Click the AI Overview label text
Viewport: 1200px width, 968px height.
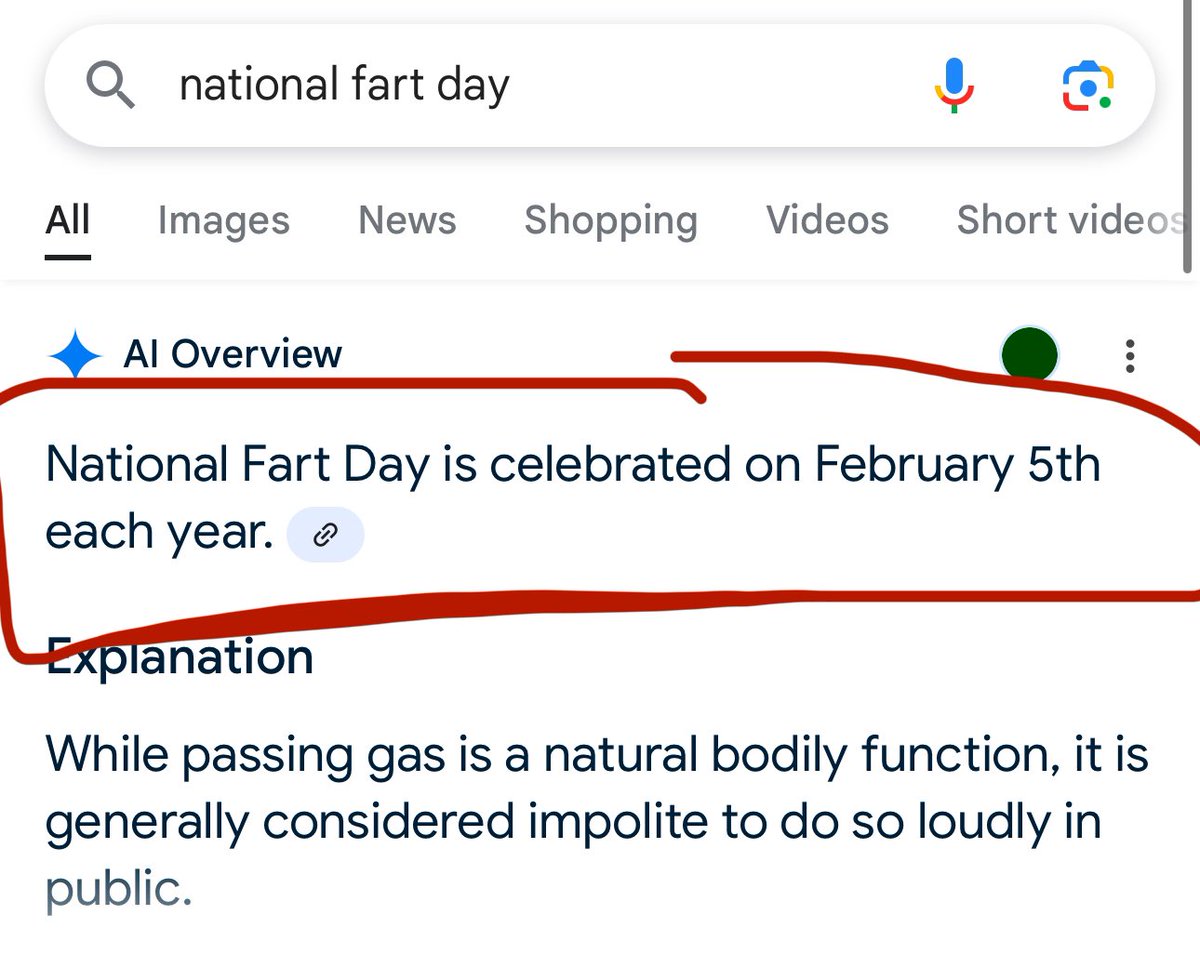232,354
